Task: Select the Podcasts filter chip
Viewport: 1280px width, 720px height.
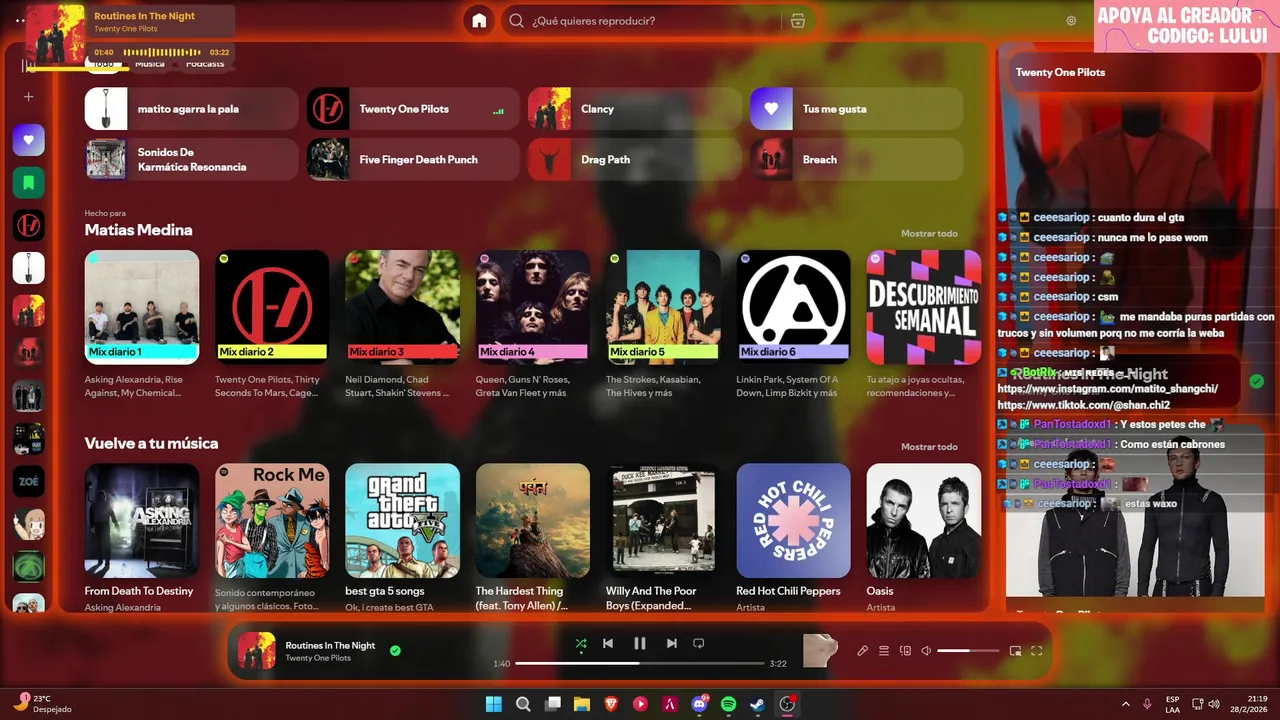Action: pyautogui.click(x=205, y=64)
